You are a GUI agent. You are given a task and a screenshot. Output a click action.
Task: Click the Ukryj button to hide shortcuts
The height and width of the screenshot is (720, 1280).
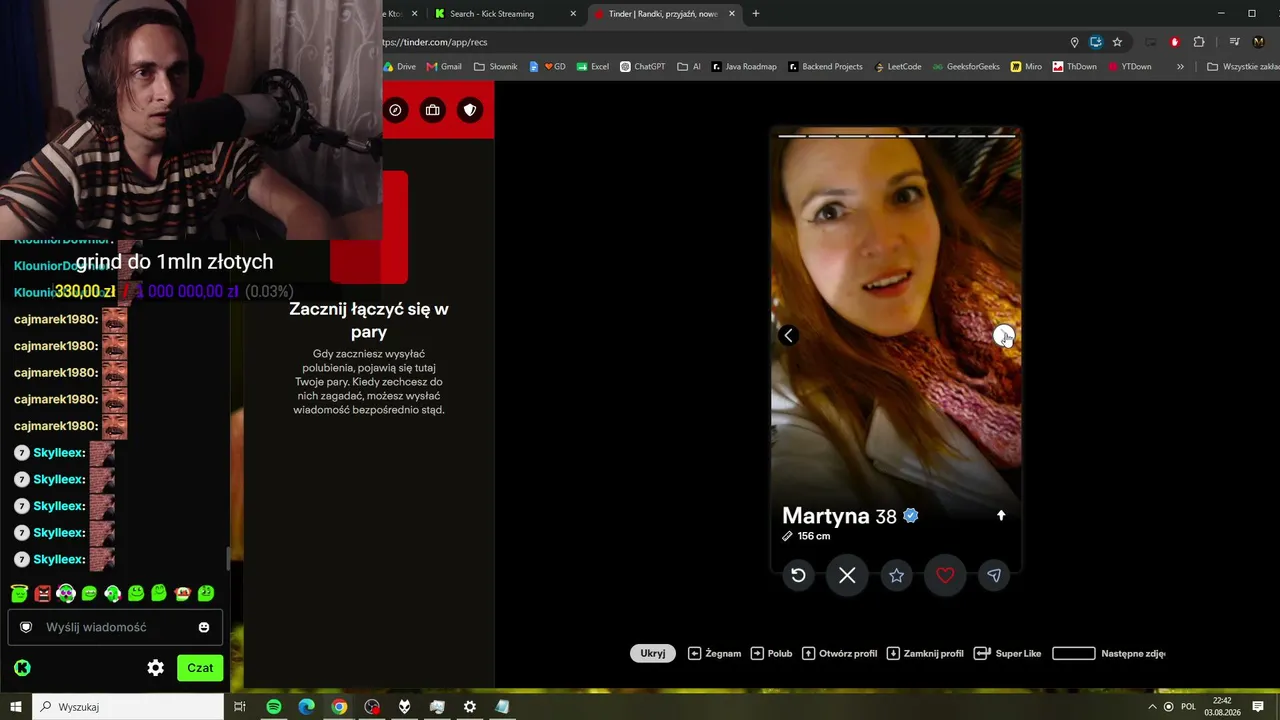coord(653,653)
